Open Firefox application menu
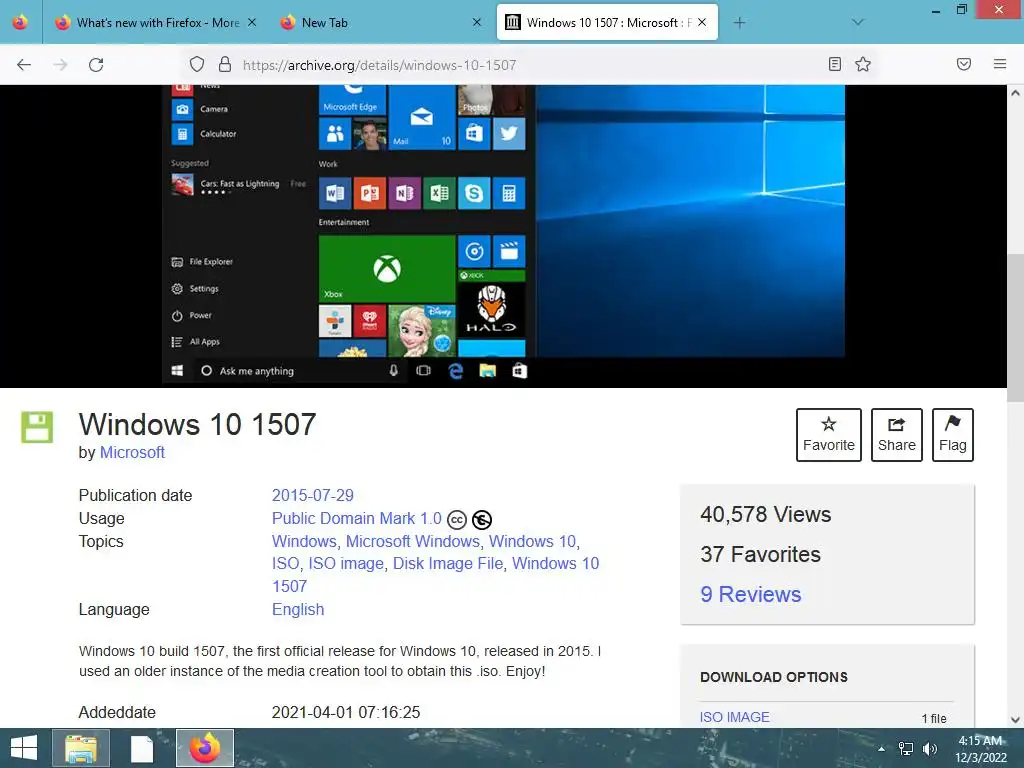1024x768 pixels. pyautogui.click(x=999, y=64)
